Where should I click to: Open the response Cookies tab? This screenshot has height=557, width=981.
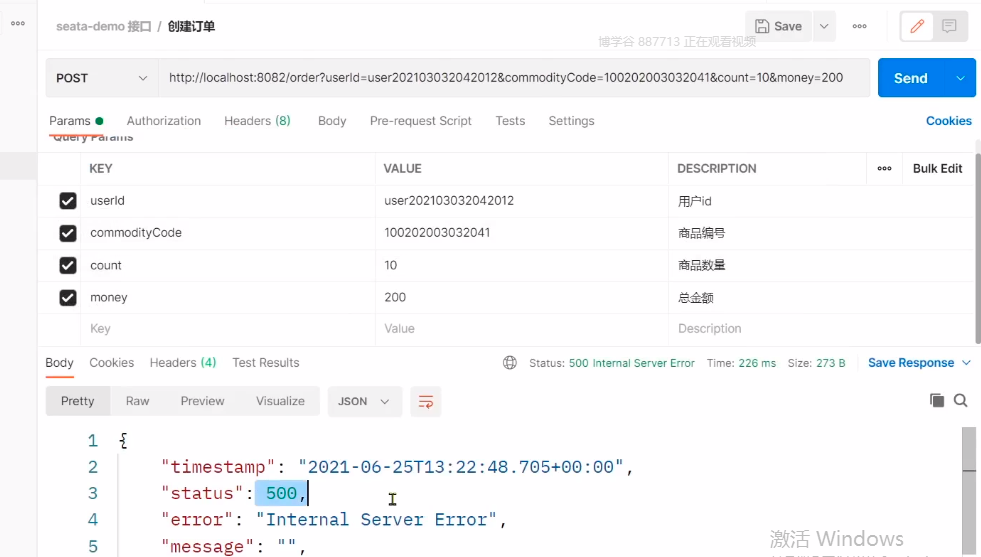(x=111, y=363)
